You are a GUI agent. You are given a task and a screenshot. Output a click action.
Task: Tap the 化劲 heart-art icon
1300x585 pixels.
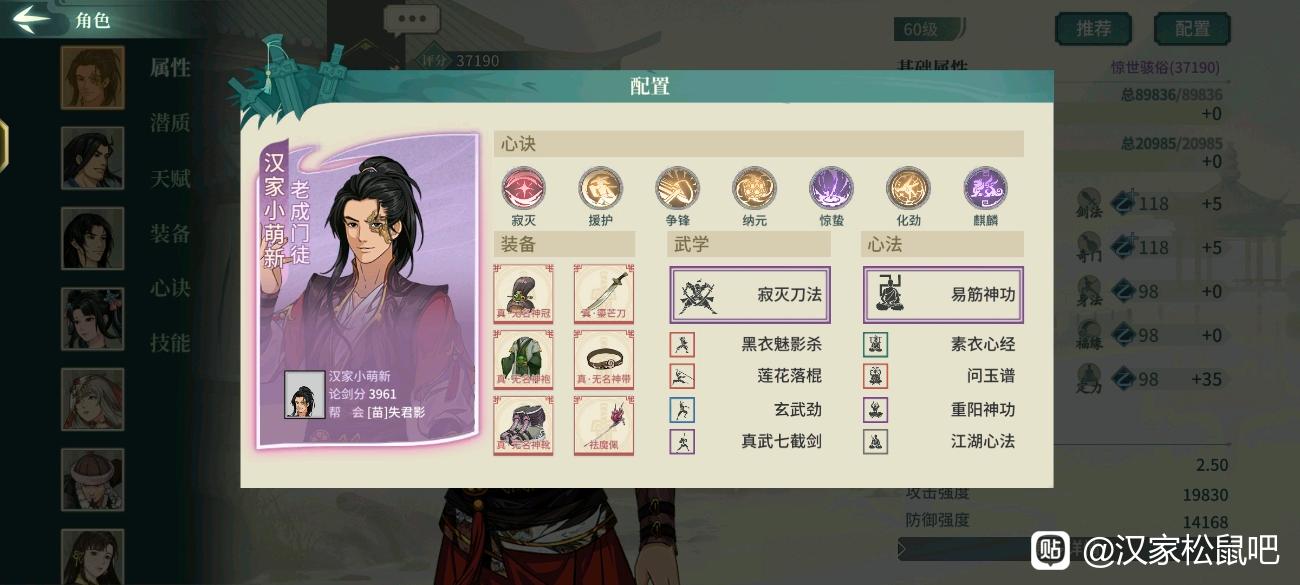tap(908, 188)
